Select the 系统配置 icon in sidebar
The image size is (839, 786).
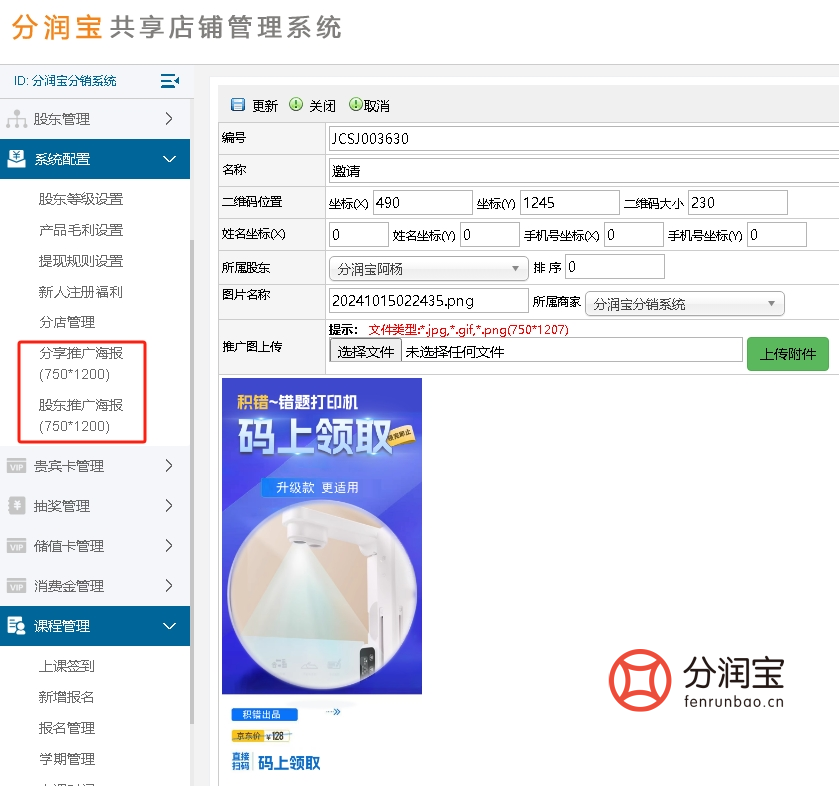pyautogui.click(x=16, y=159)
